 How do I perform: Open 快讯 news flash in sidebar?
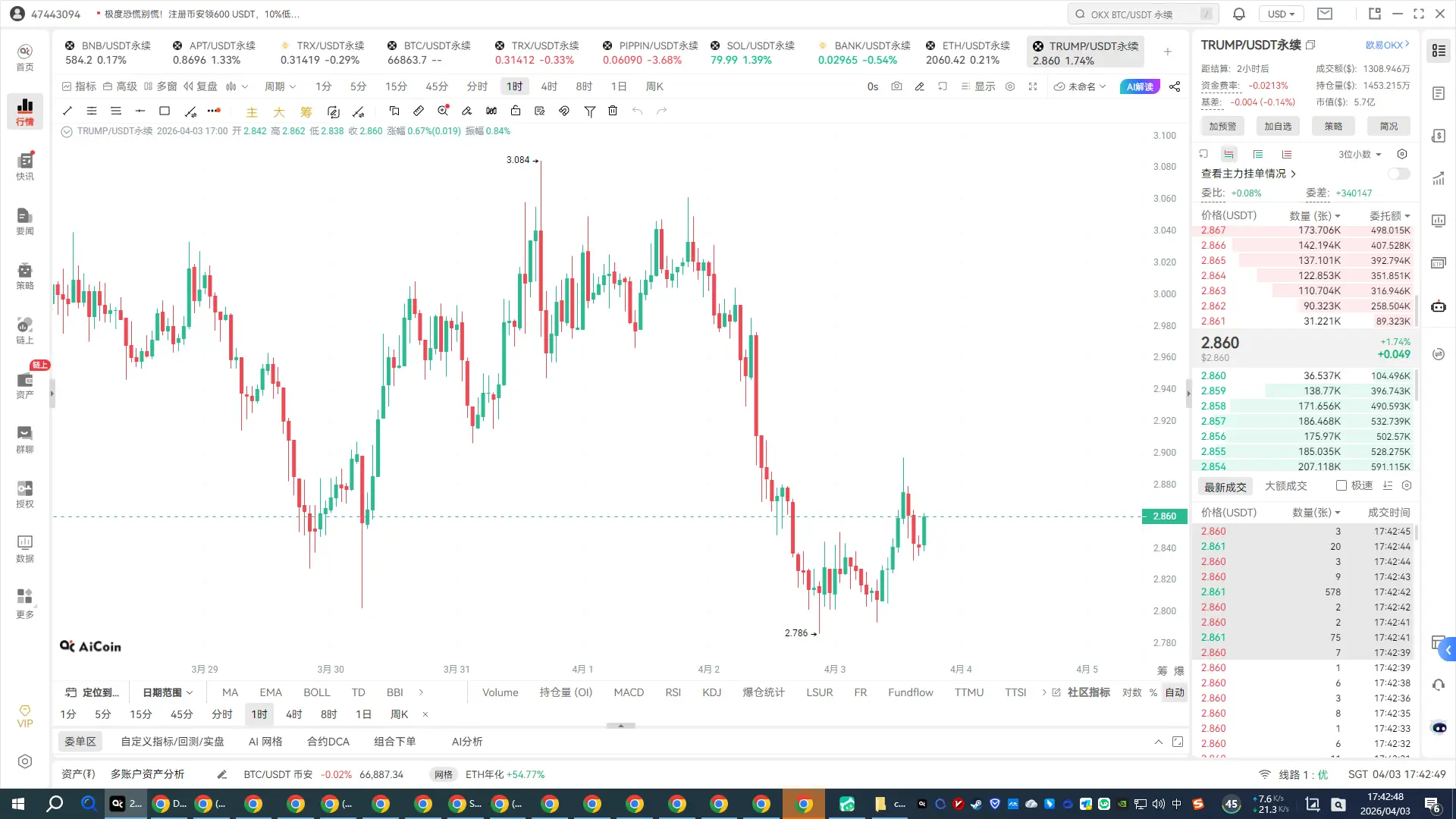pos(25,165)
